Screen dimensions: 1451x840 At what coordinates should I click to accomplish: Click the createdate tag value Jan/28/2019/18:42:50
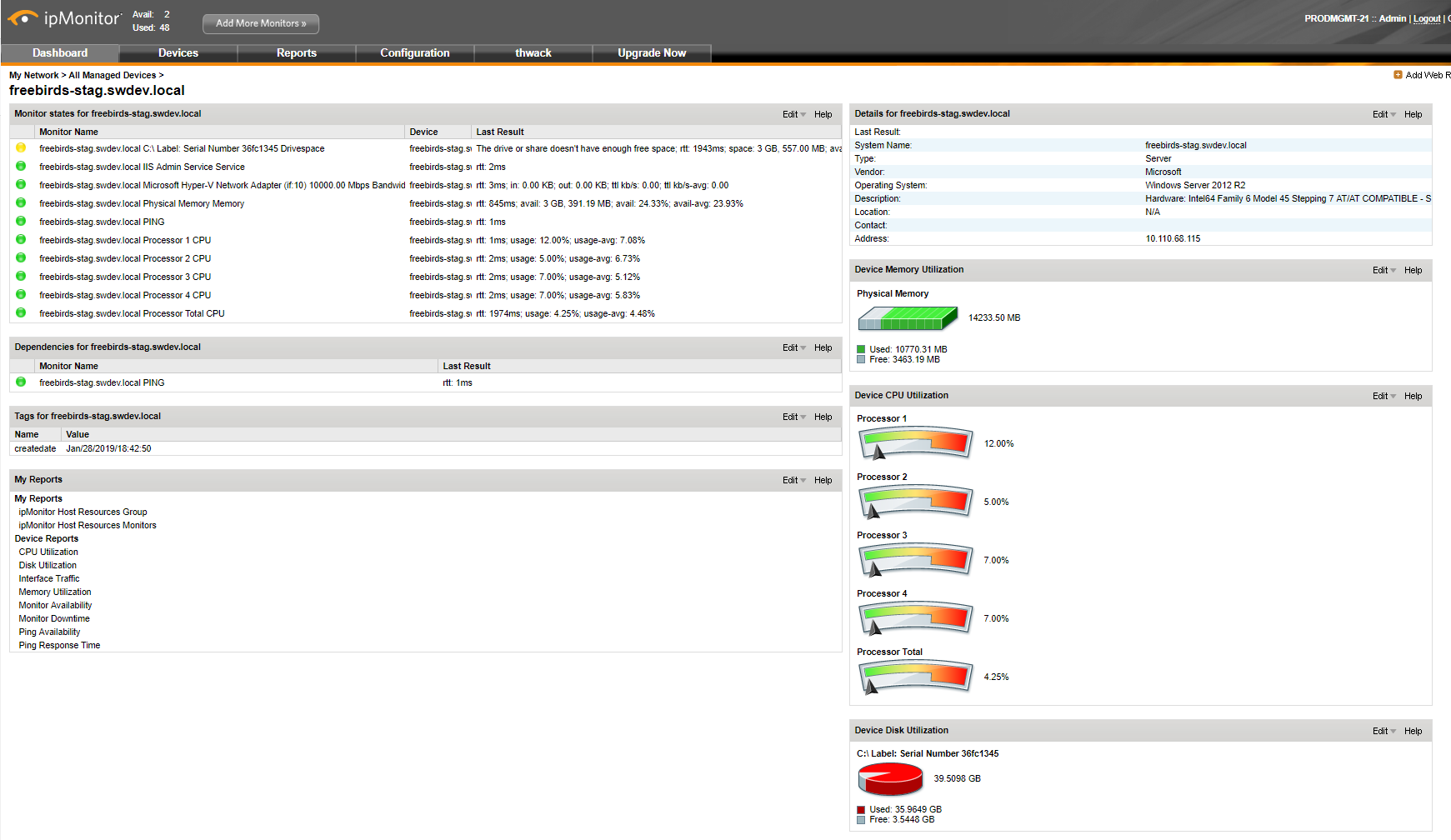[x=108, y=448]
